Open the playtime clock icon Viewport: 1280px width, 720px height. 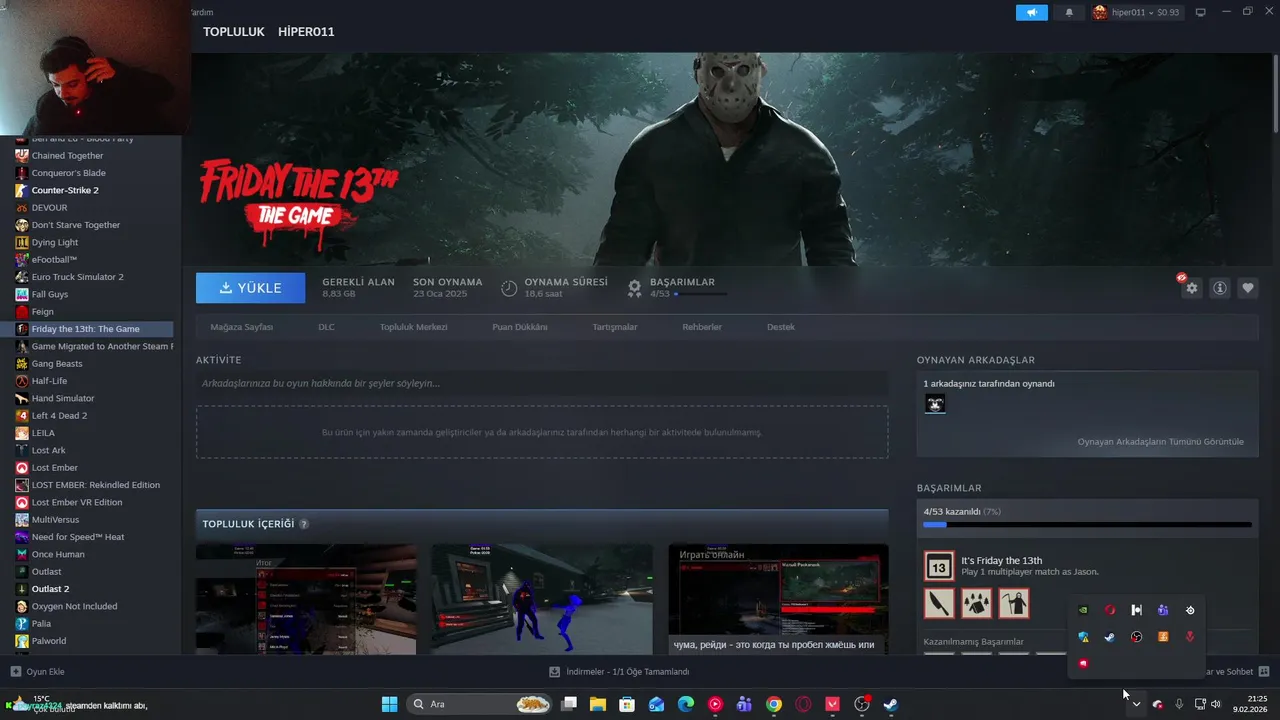[509, 288]
